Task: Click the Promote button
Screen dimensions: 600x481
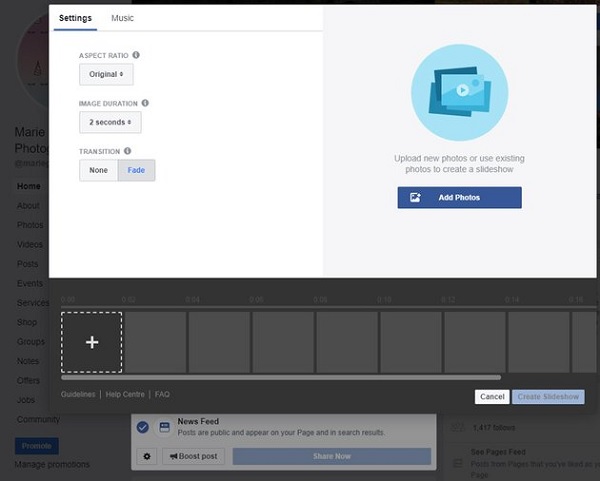Action: coord(37,446)
